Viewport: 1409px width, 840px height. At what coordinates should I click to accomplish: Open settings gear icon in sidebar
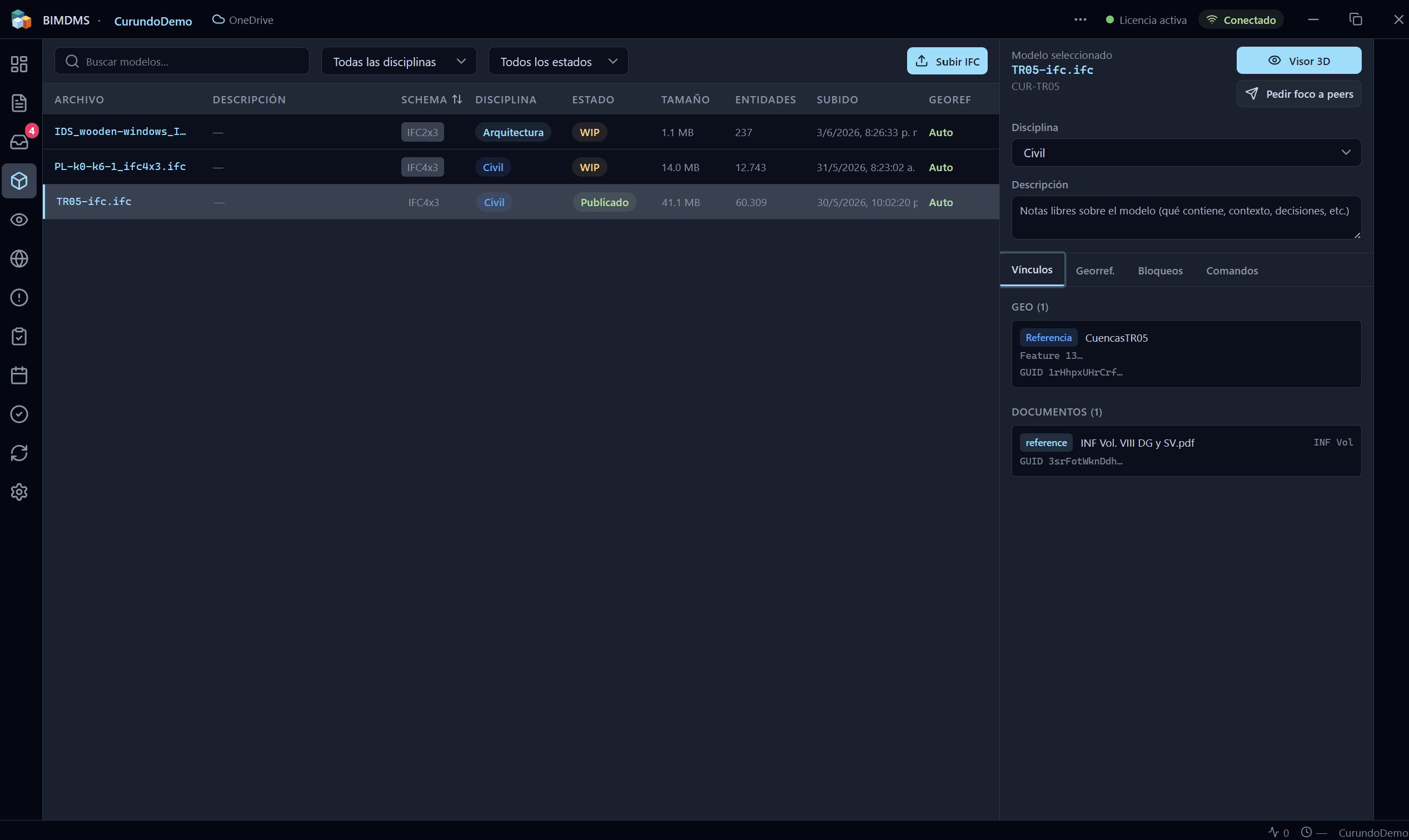click(19, 492)
